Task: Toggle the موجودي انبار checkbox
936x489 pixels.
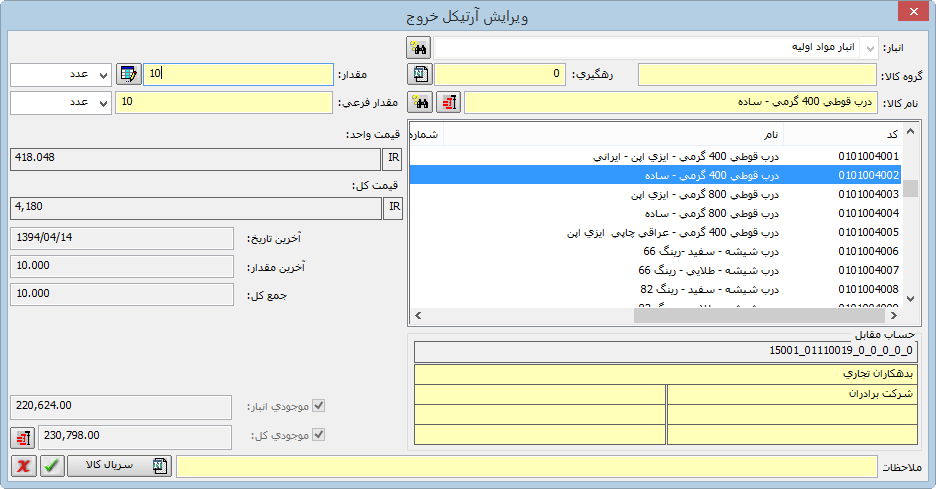Action: (319, 407)
